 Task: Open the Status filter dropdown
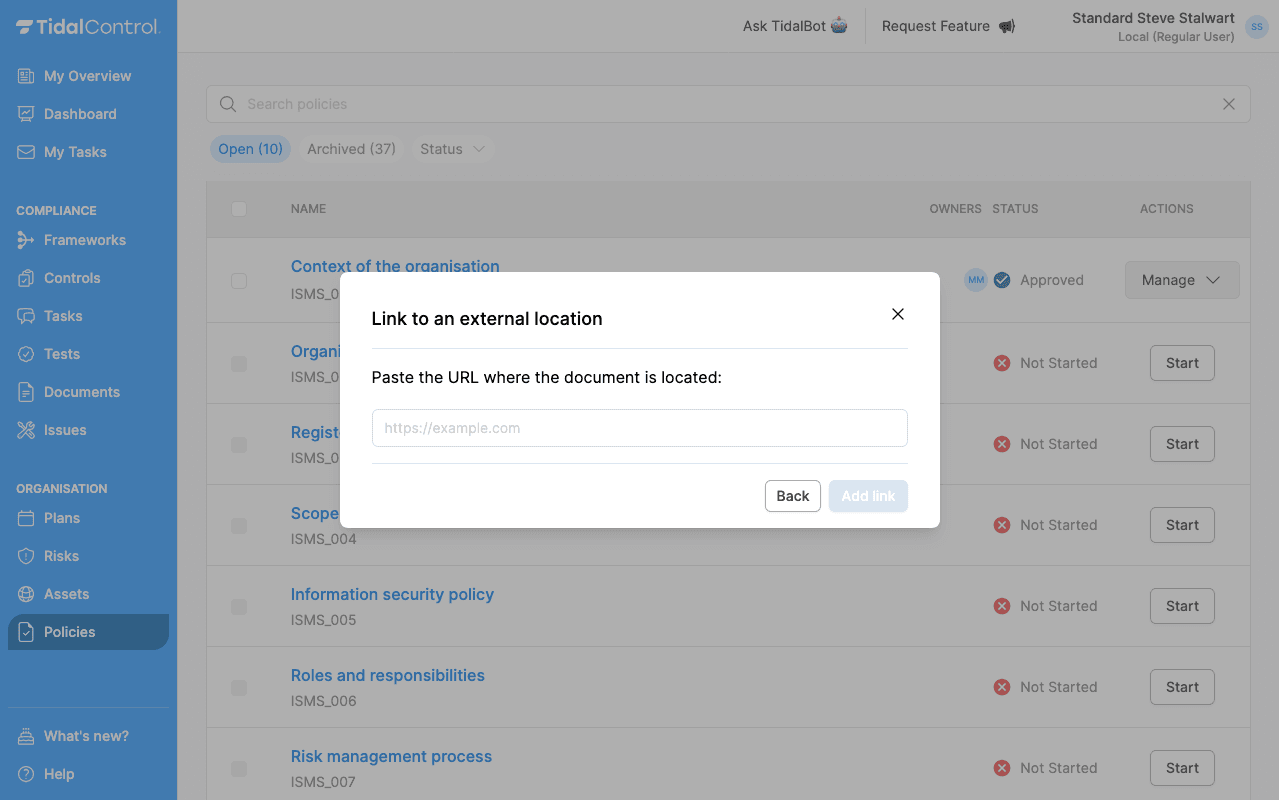click(452, 148)
